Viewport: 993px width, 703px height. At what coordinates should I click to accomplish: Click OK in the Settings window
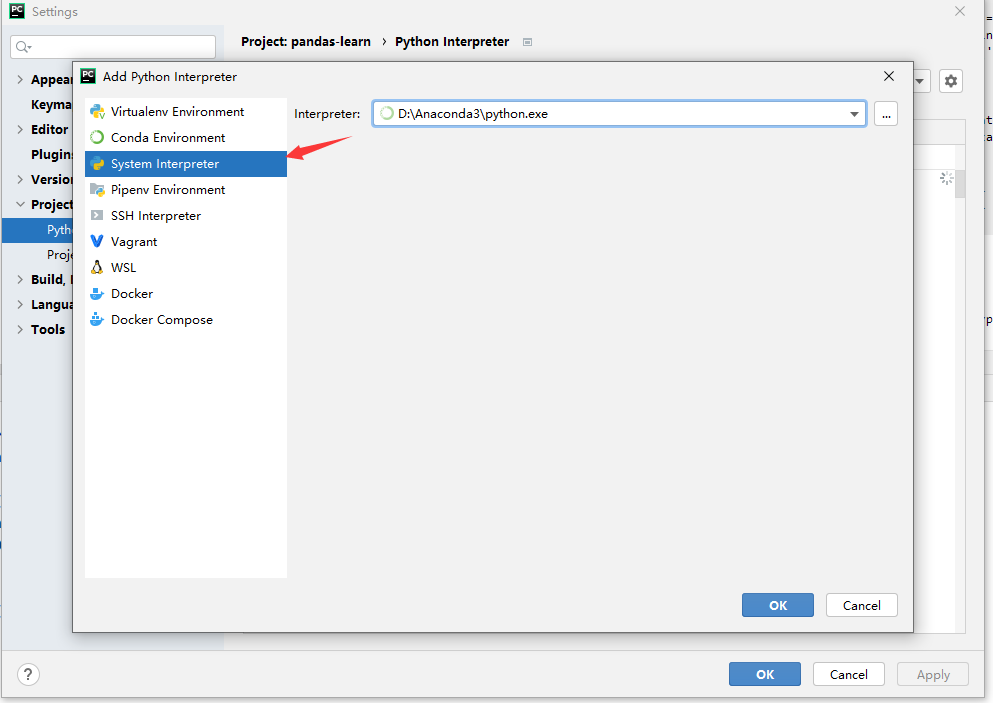[764, 674]
